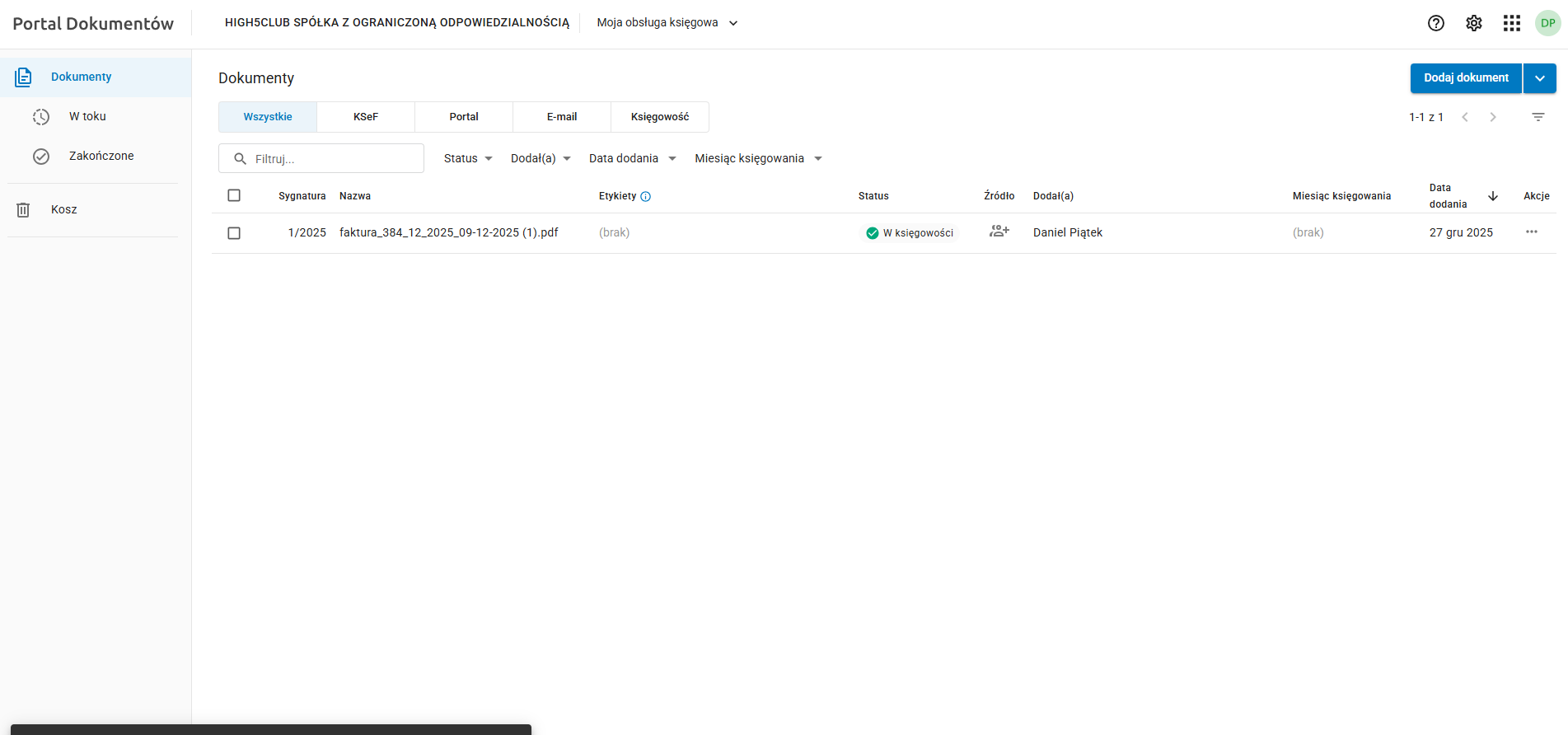
Task: Click the Portal Dokumentów logo title
Action: tap(93, 24)
